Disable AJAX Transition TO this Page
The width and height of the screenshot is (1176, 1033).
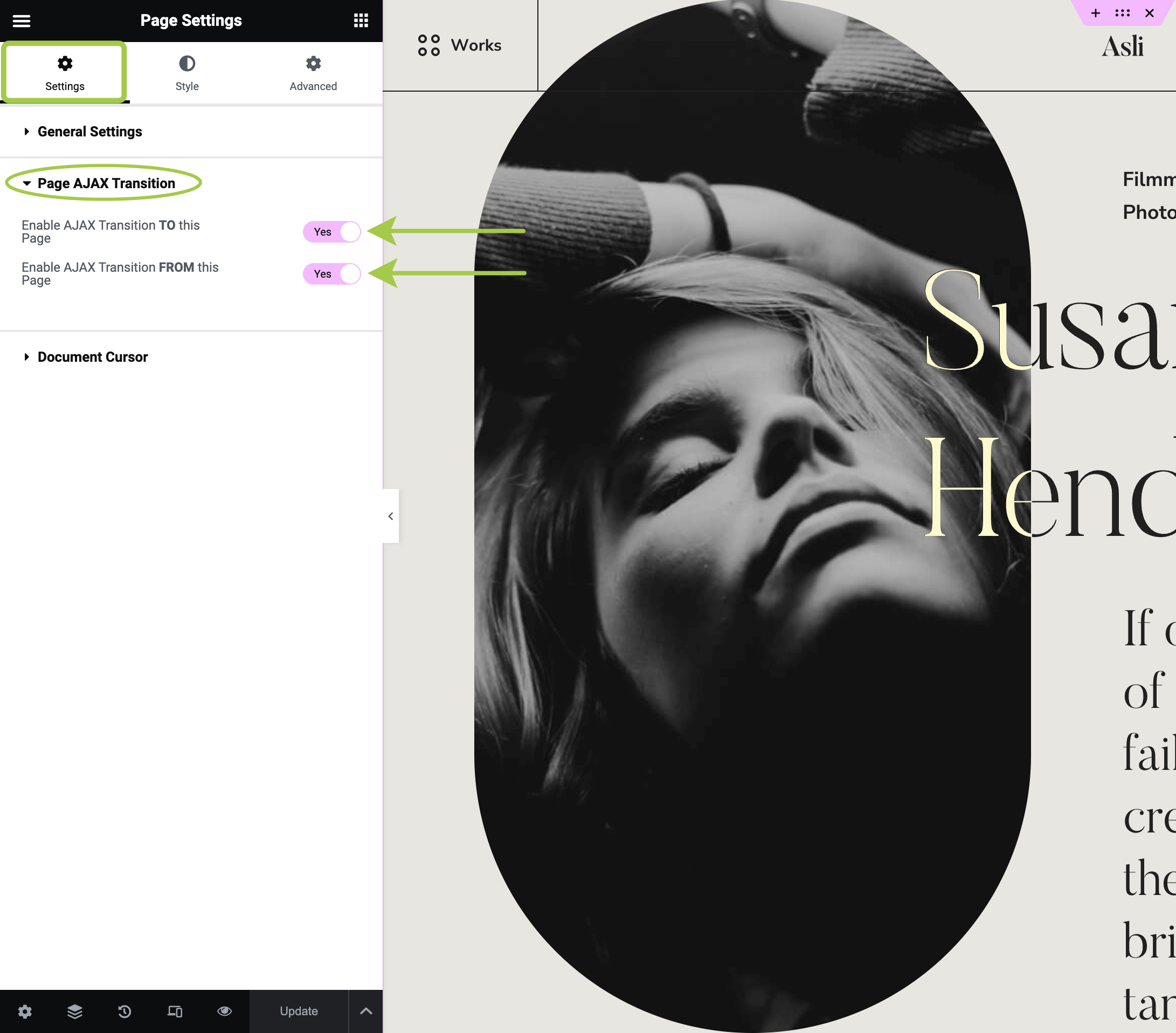coord(332,232)
